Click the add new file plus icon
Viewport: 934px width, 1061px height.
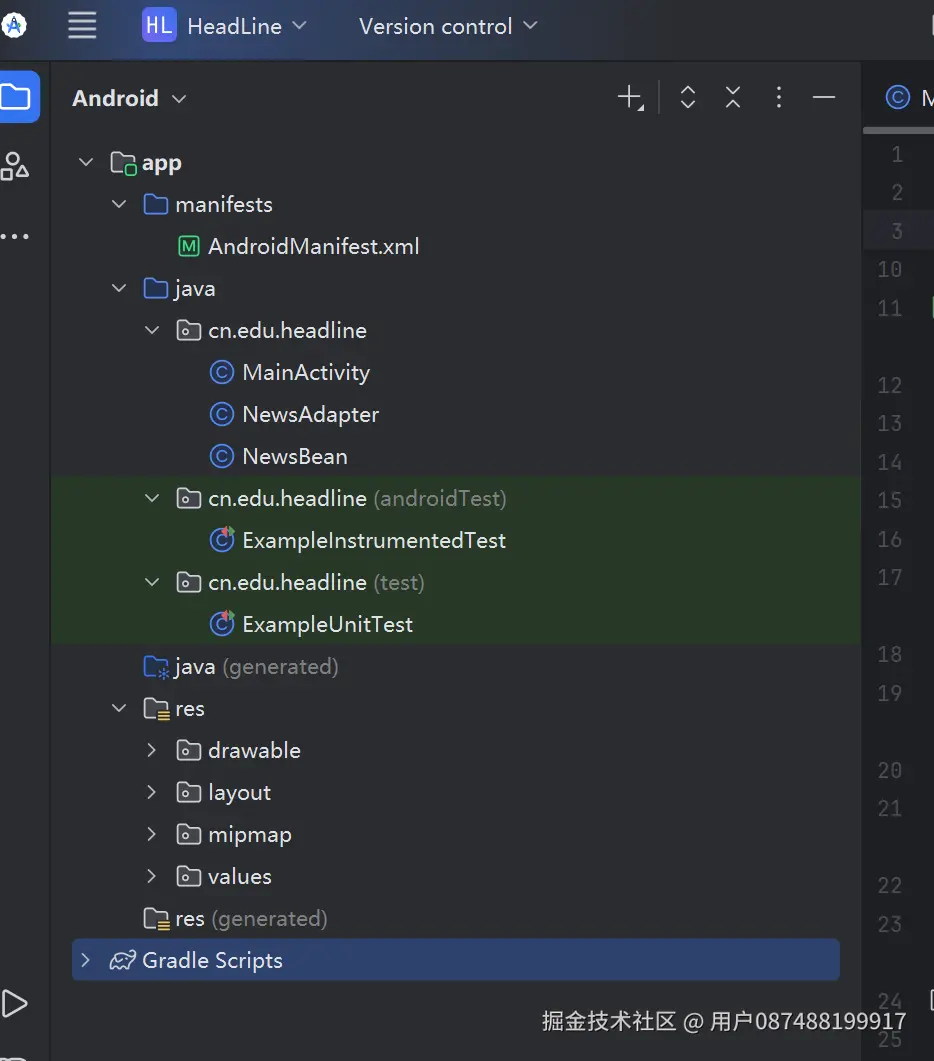click(629, 97)
